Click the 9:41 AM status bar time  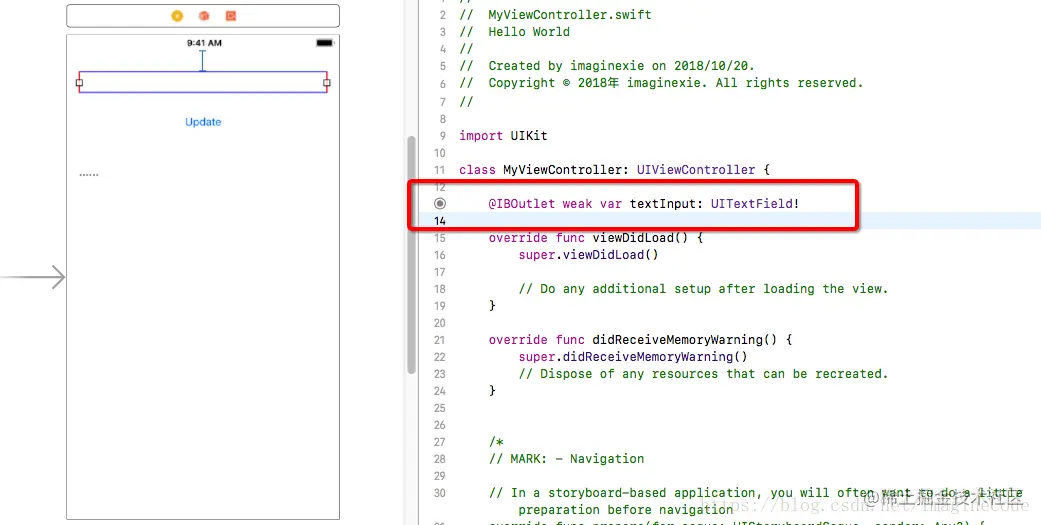tap(204, 43)
